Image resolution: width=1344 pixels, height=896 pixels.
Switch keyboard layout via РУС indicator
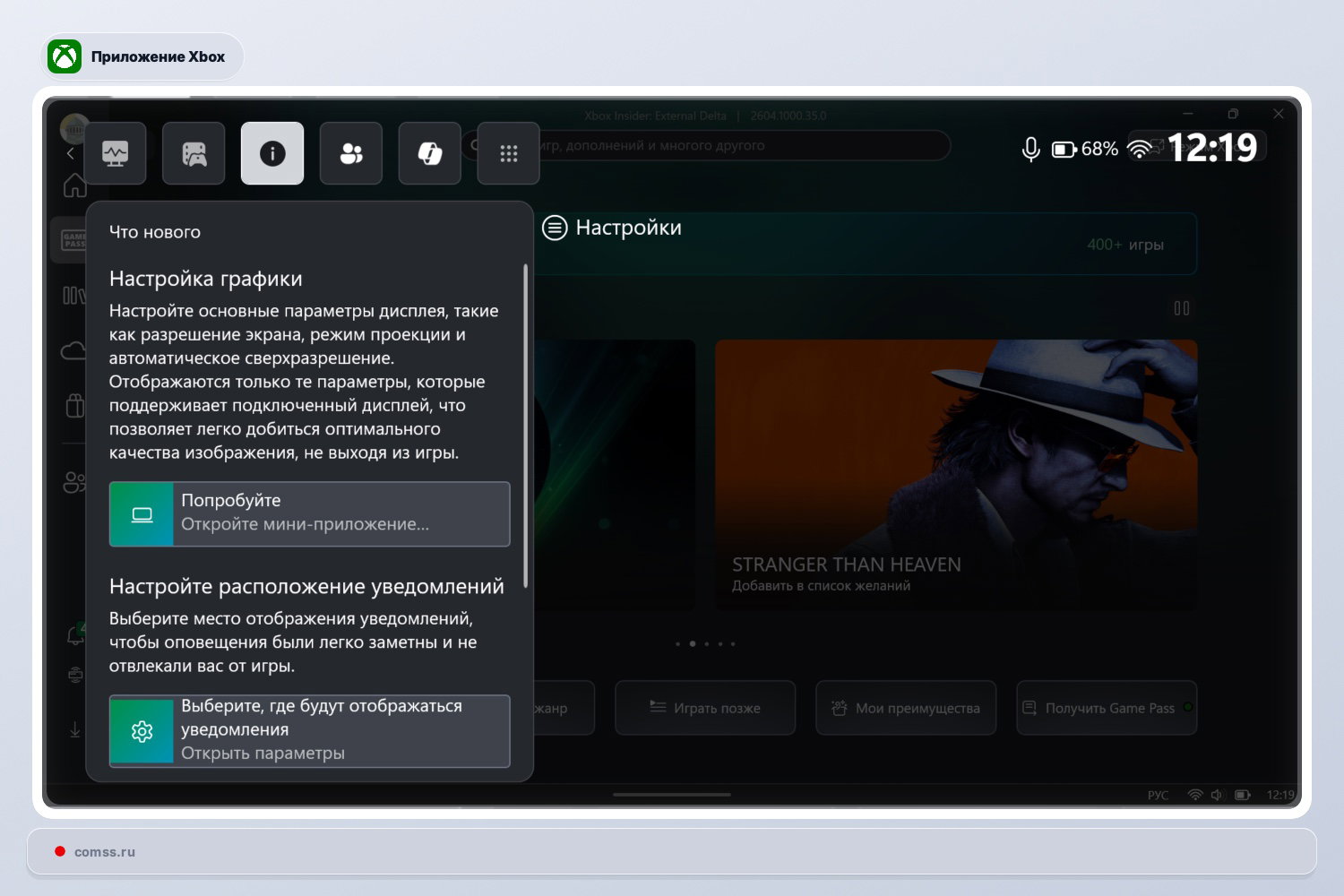(1158, 795)
